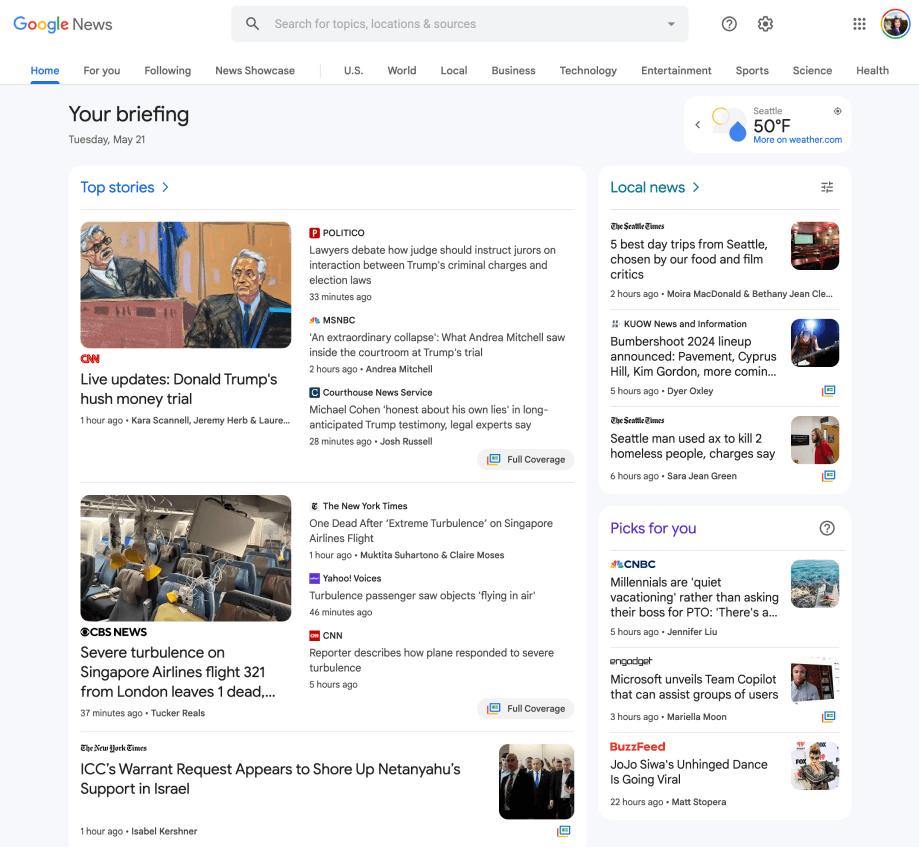Open the 5 best day trips from Seattle article

click(689, 260)
